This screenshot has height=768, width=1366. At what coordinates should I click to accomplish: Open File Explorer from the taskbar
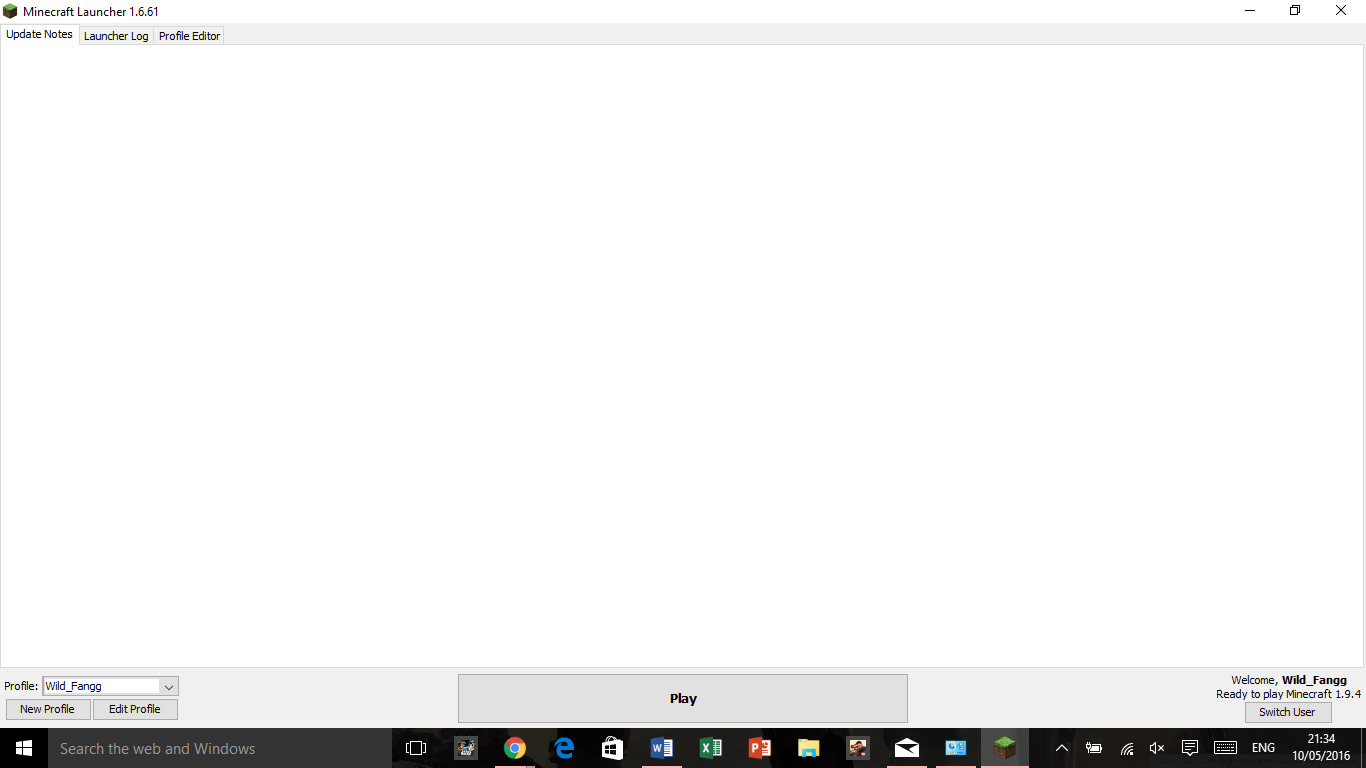click(x=809, y=748)
